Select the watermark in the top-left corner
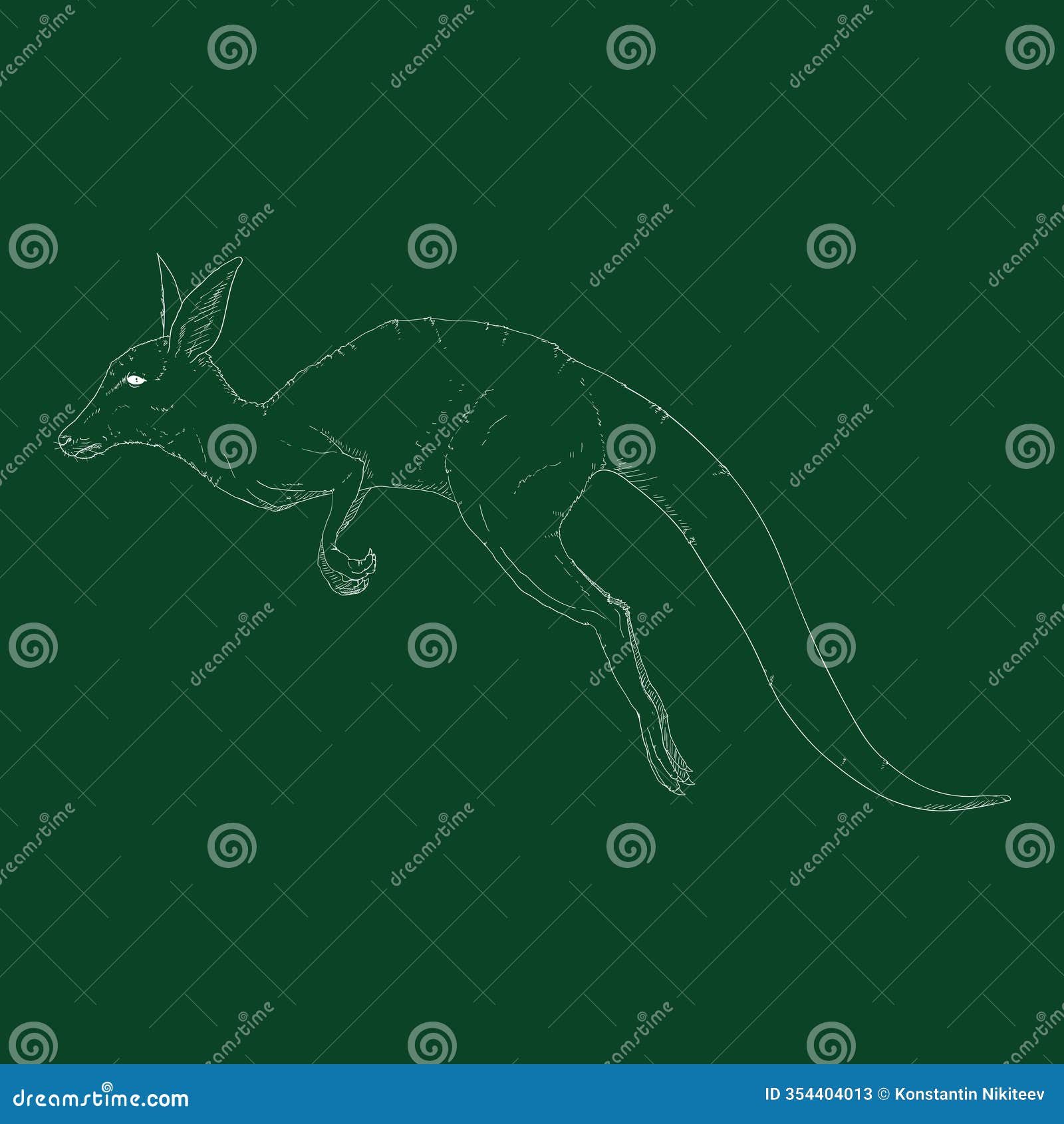The height and width of the screenshot is (1124, 1064). coord(40,40)
